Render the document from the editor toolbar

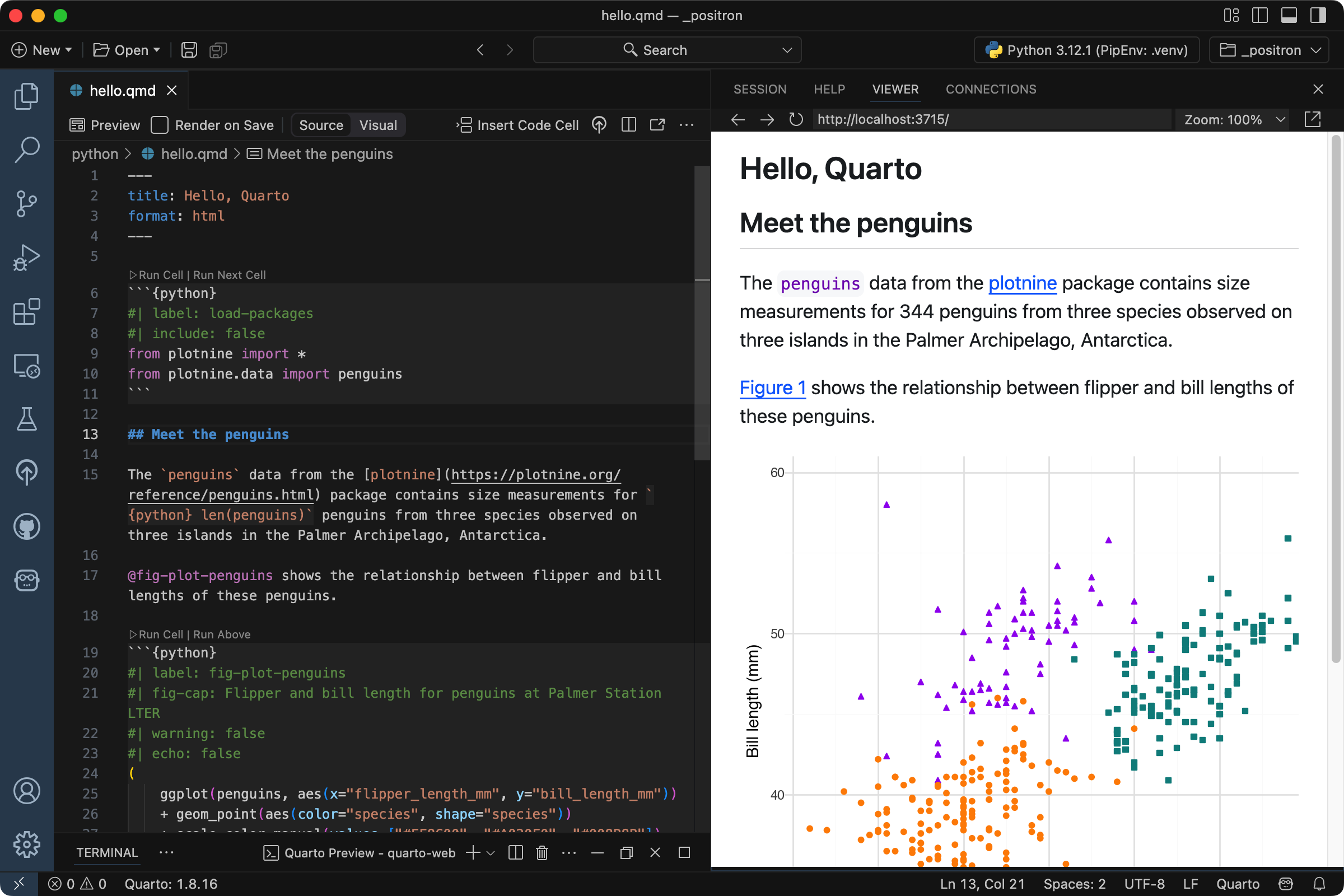tap(598, 124)
